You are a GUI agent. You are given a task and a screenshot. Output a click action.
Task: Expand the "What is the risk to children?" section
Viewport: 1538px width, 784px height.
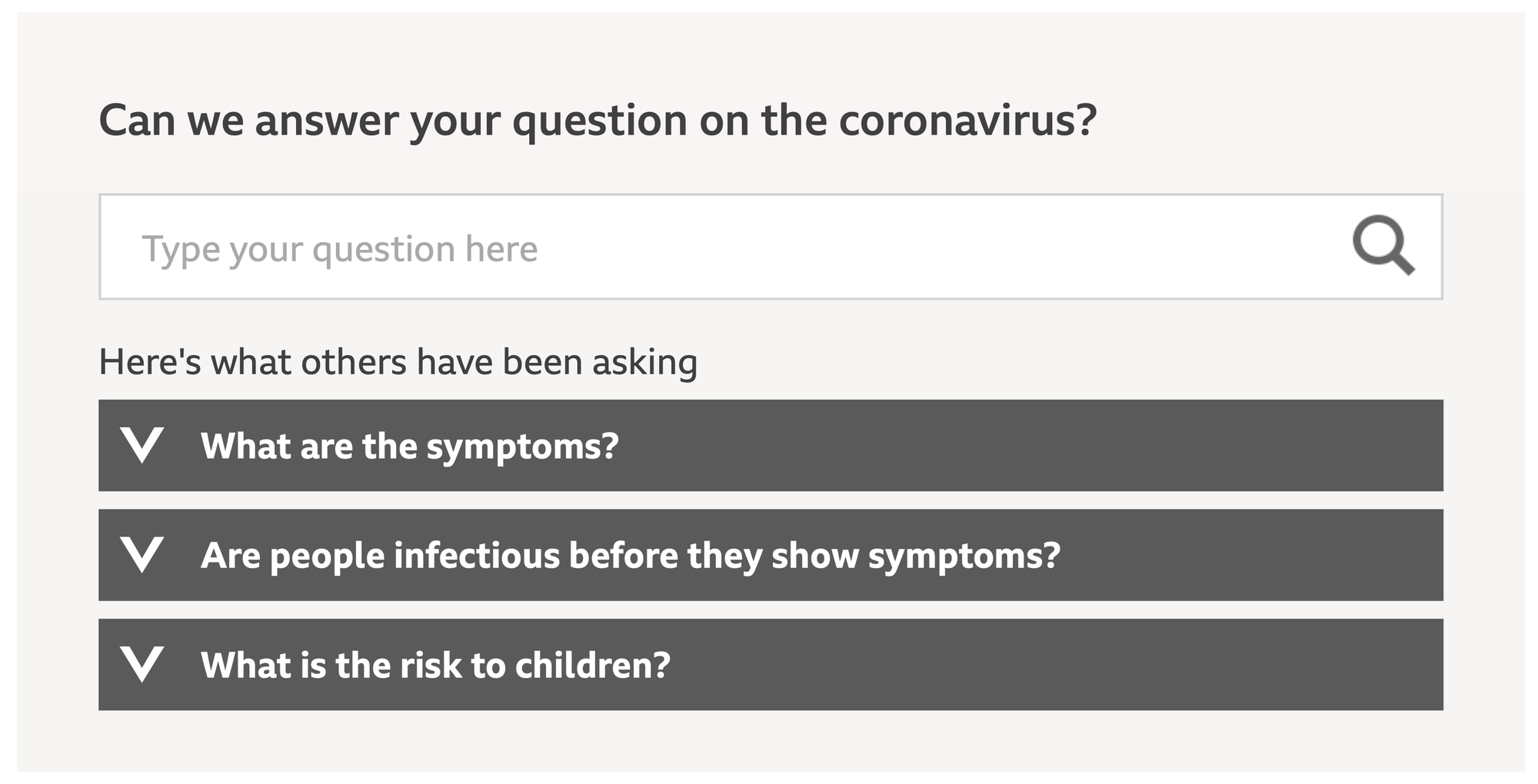769,664
